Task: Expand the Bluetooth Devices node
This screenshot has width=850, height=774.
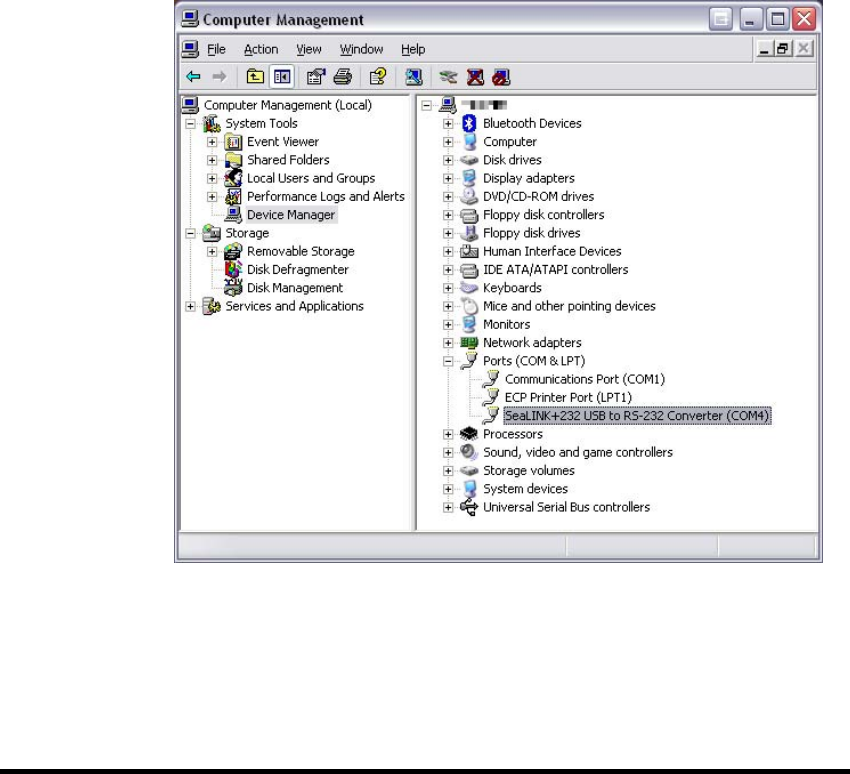Action: [x=449, y=124]
